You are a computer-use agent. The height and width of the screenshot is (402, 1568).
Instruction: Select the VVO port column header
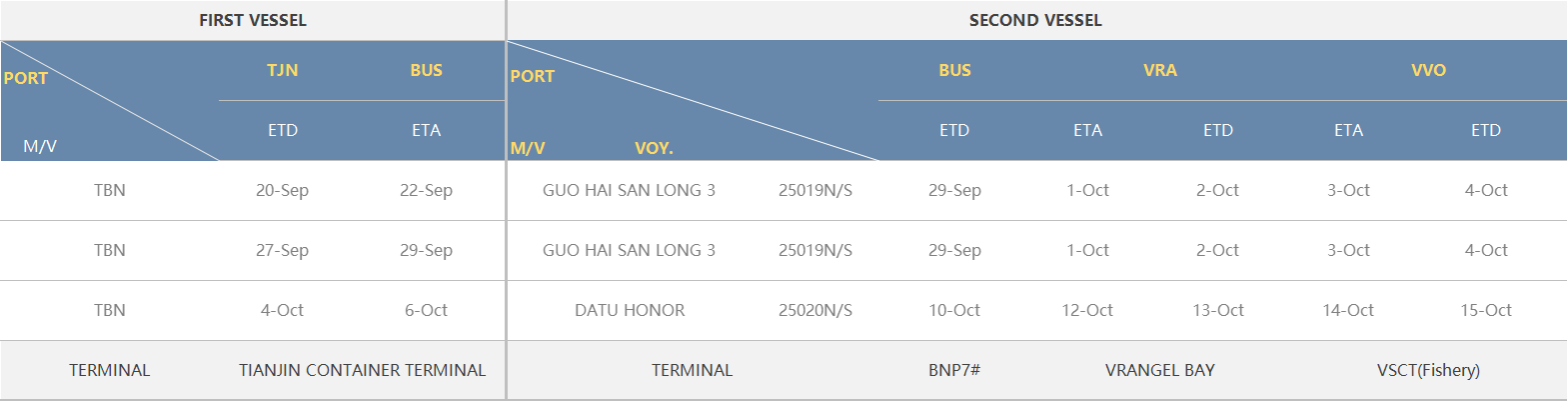1428,70
